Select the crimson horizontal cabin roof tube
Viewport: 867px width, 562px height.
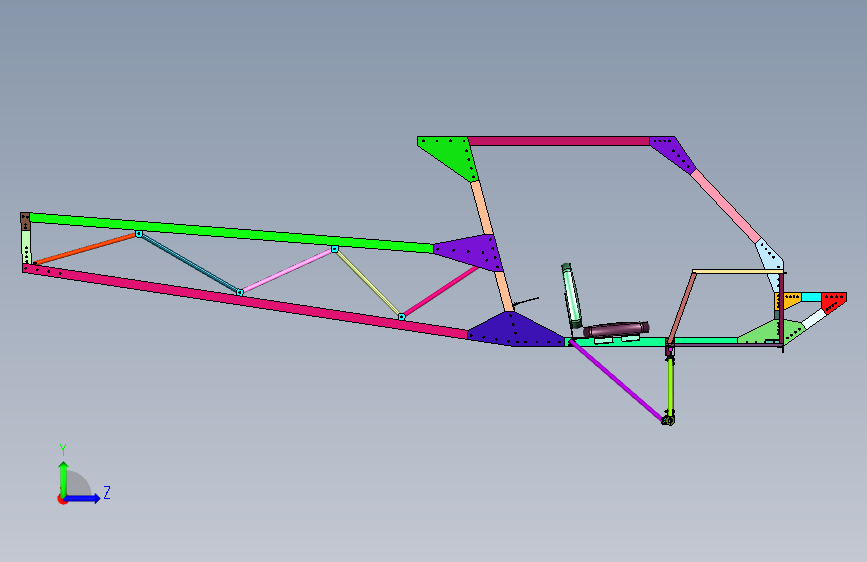click(x=558, y=142)
